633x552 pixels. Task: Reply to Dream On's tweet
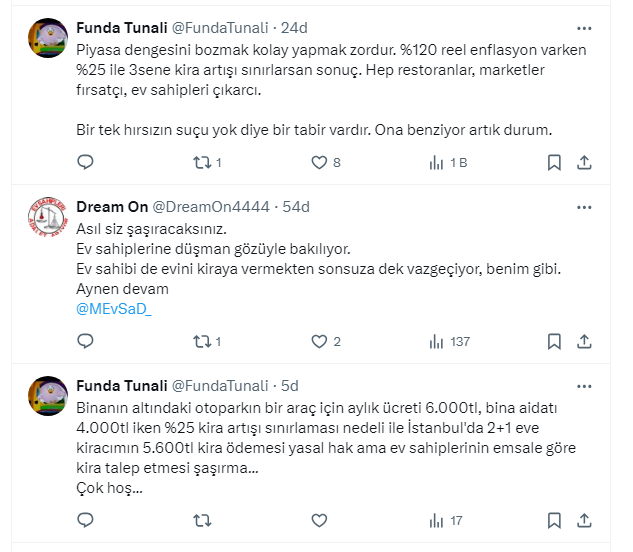point(86,341)
